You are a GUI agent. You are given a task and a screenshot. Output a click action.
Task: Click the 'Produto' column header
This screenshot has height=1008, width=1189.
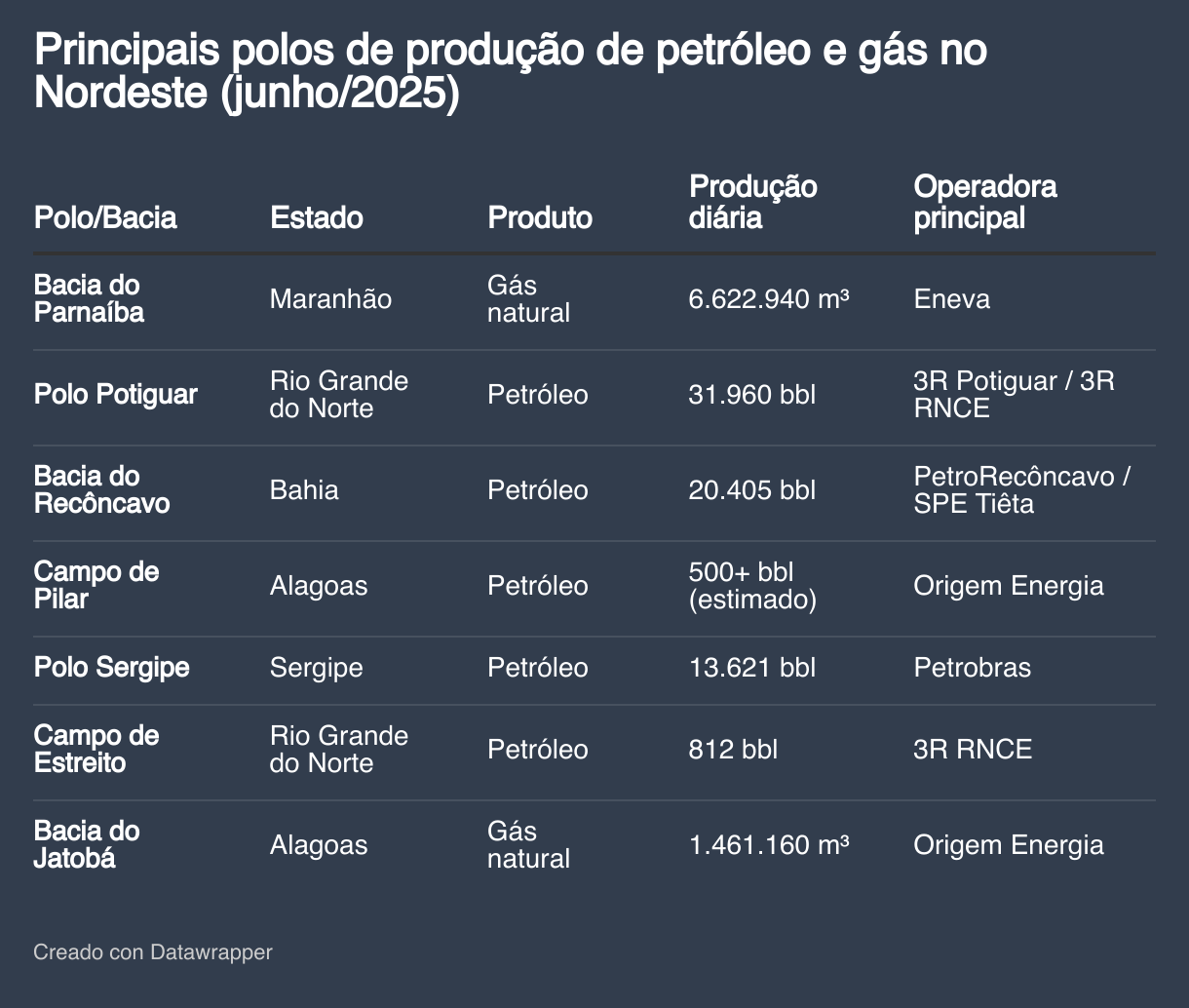tap(539, 216)
